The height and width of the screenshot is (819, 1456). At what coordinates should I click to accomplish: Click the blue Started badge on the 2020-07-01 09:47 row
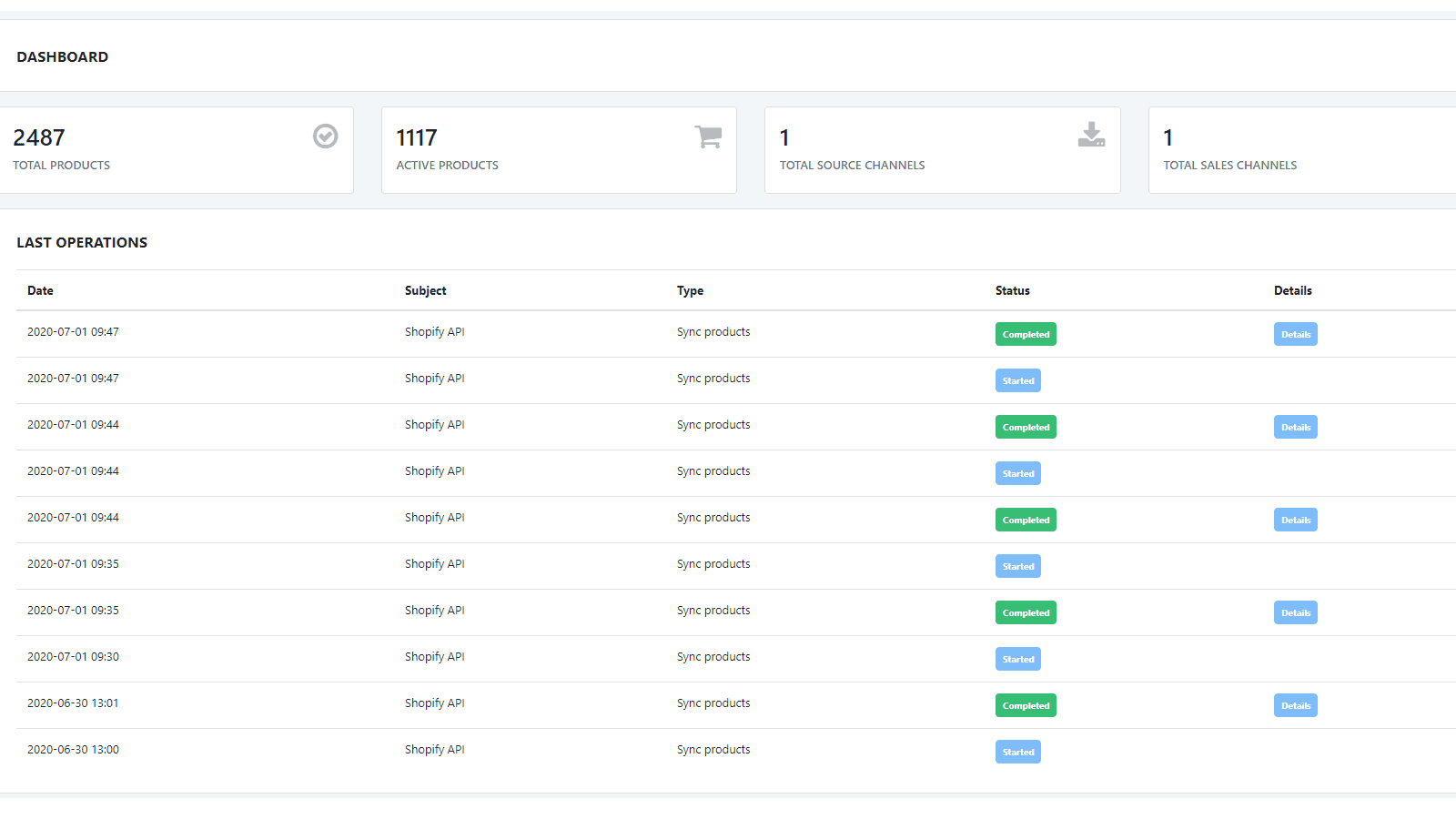click(1017, 380)
